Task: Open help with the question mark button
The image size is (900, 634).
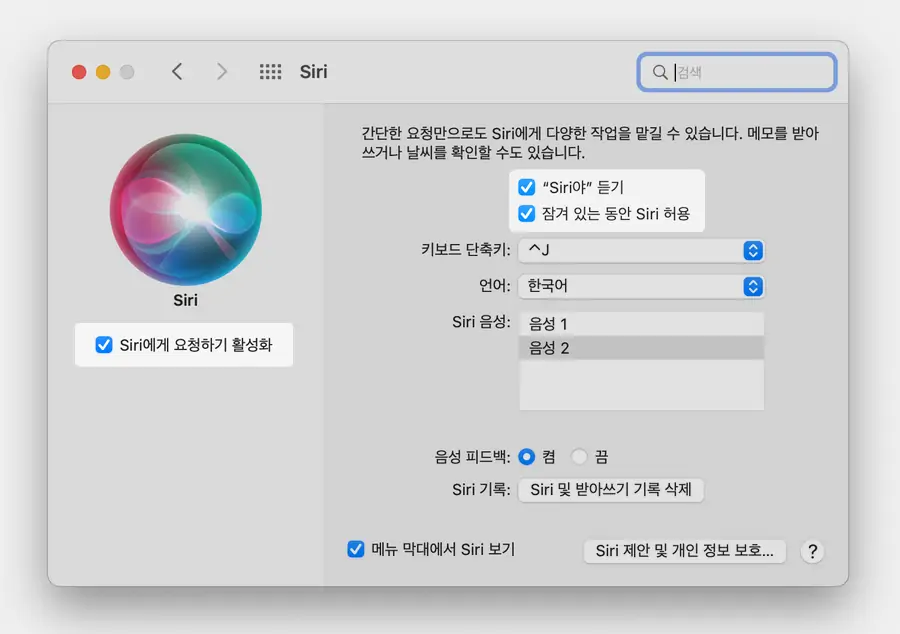Action: 812,551
